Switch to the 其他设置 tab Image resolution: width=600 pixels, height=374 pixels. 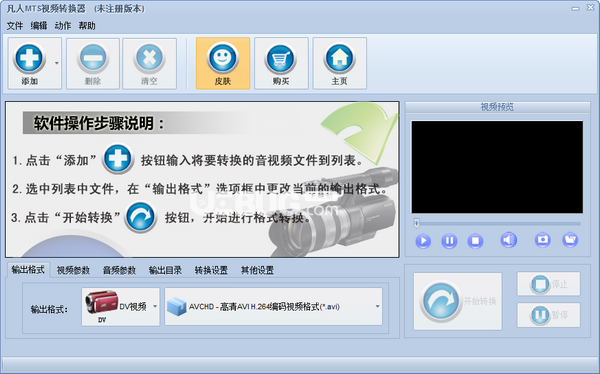click(x=257, y=270)
